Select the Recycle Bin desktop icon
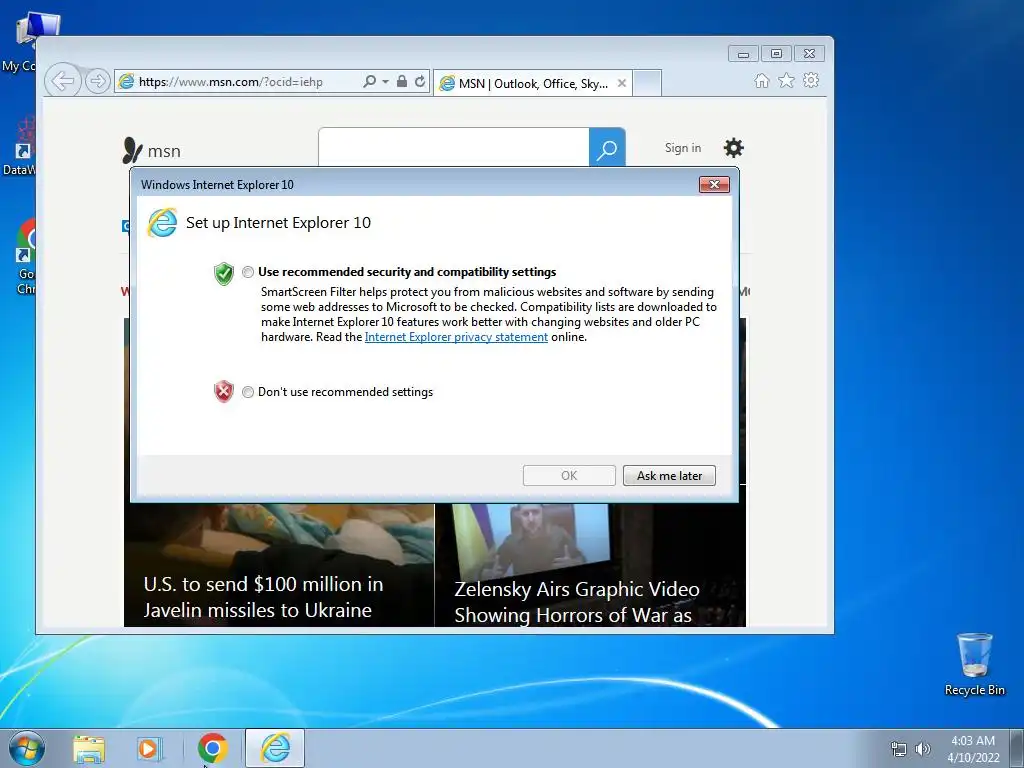1024x768 pixels. tap(974, 664)
